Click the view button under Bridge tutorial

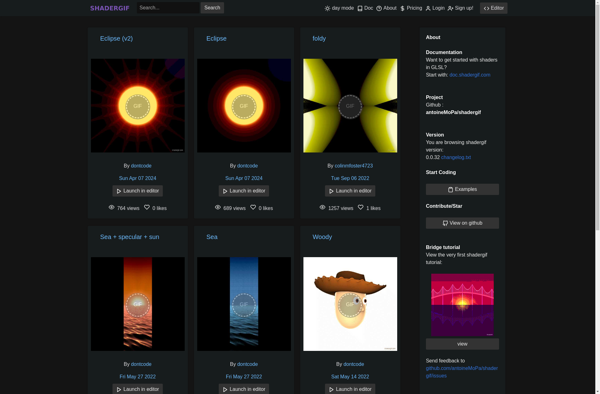(462, 344)
